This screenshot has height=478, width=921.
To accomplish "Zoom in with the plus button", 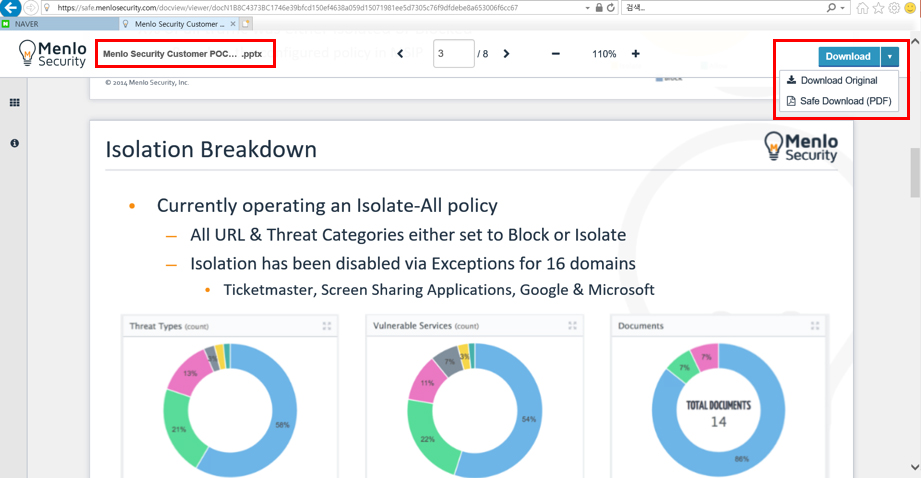I will [x=636, y=54].
